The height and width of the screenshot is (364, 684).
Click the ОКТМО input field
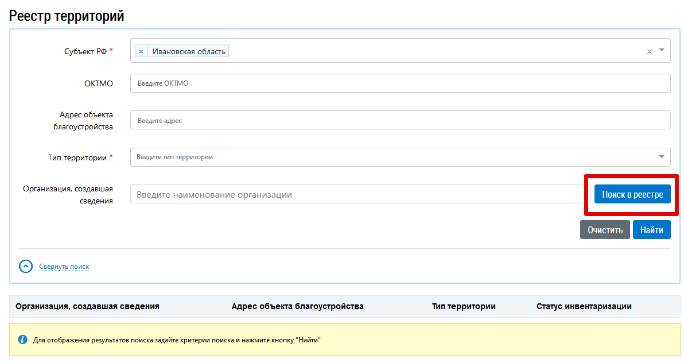coord(400,83)
